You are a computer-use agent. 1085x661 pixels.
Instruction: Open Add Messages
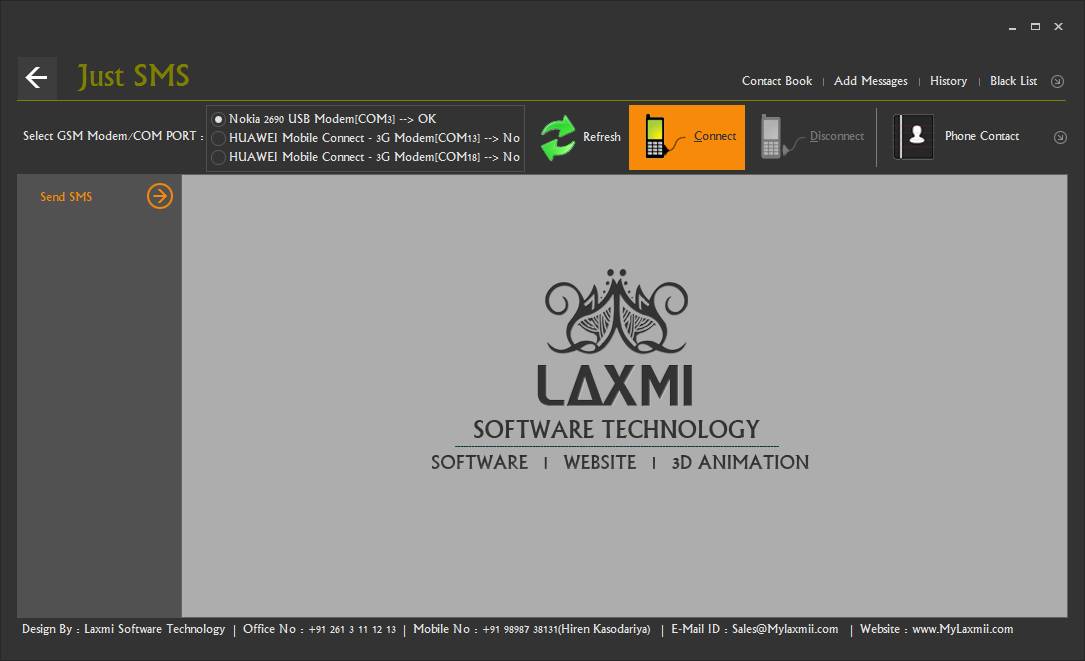870,81
